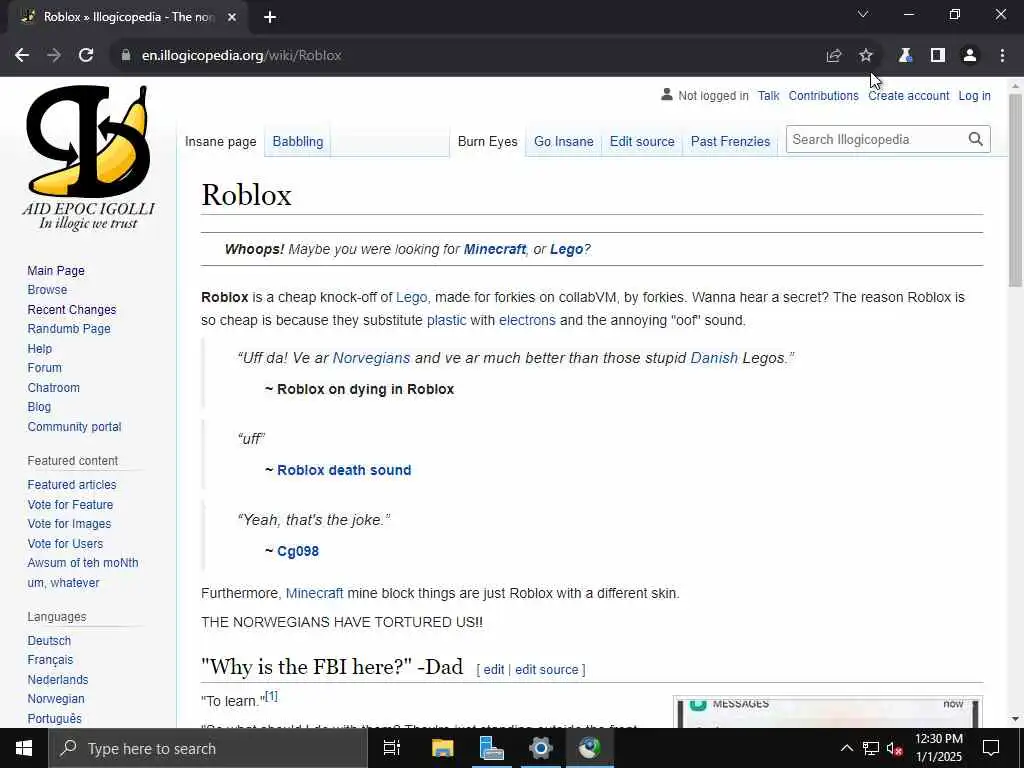1024x768 pixels.
Task: Open the Edit source tab
Action: 642,142
